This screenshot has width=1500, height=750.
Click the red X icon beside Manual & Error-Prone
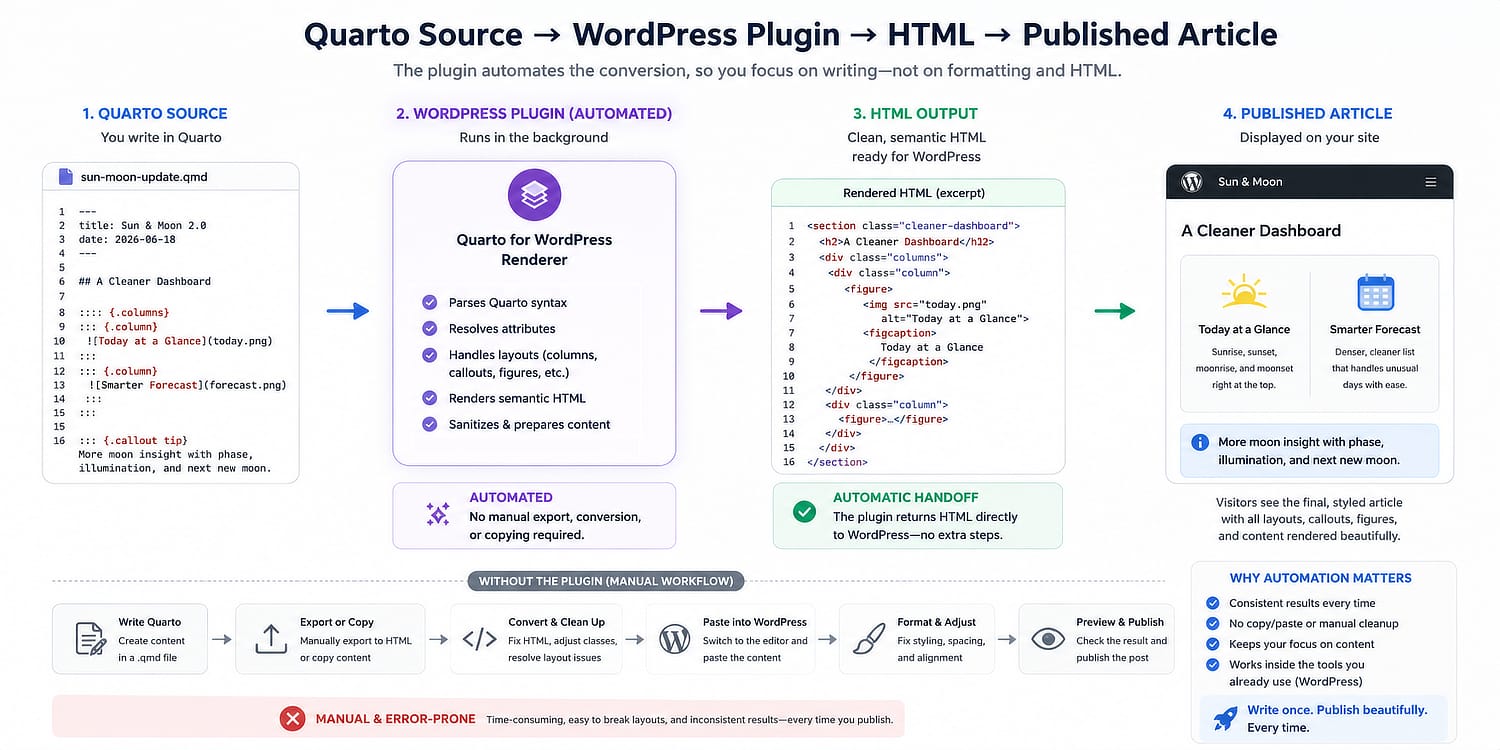(x=292, y=718)
